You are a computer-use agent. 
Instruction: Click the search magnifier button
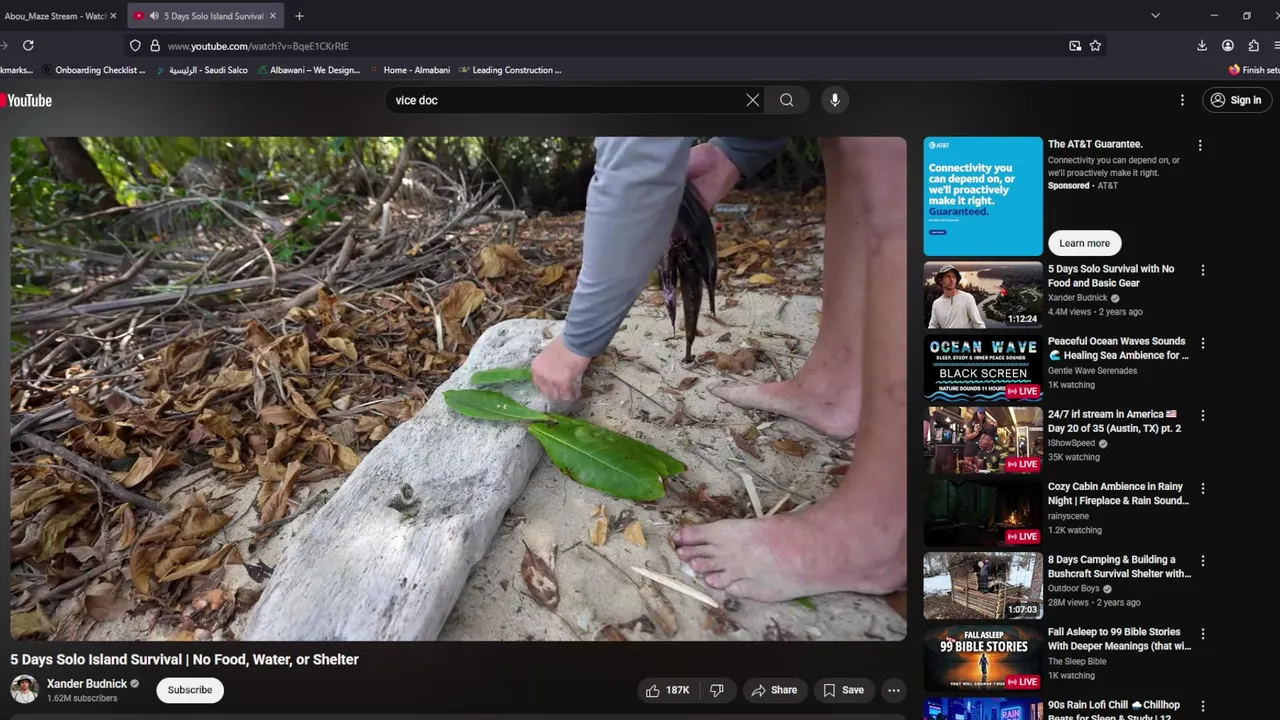787,100
